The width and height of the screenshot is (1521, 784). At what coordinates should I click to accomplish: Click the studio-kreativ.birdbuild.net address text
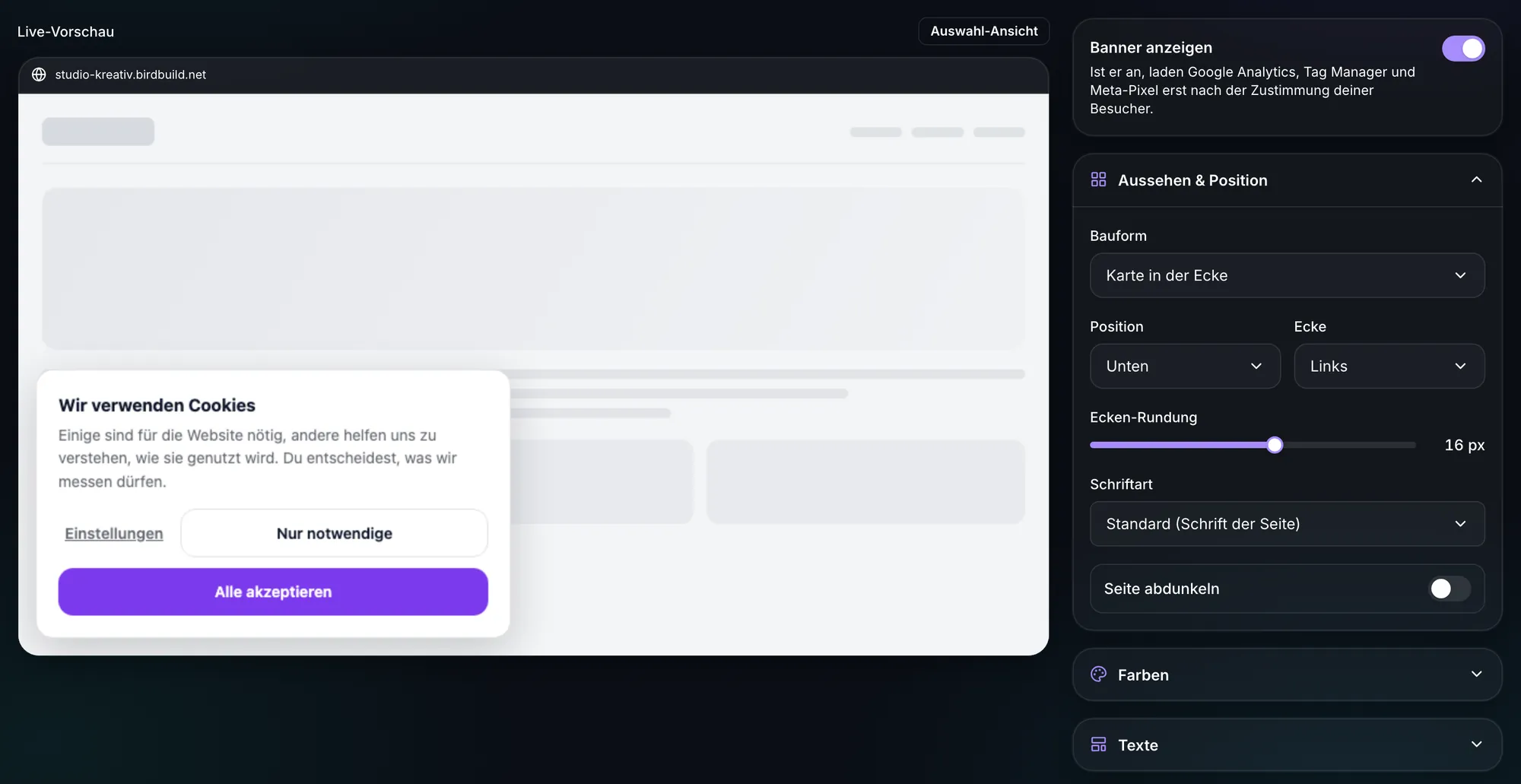point(131,75)
